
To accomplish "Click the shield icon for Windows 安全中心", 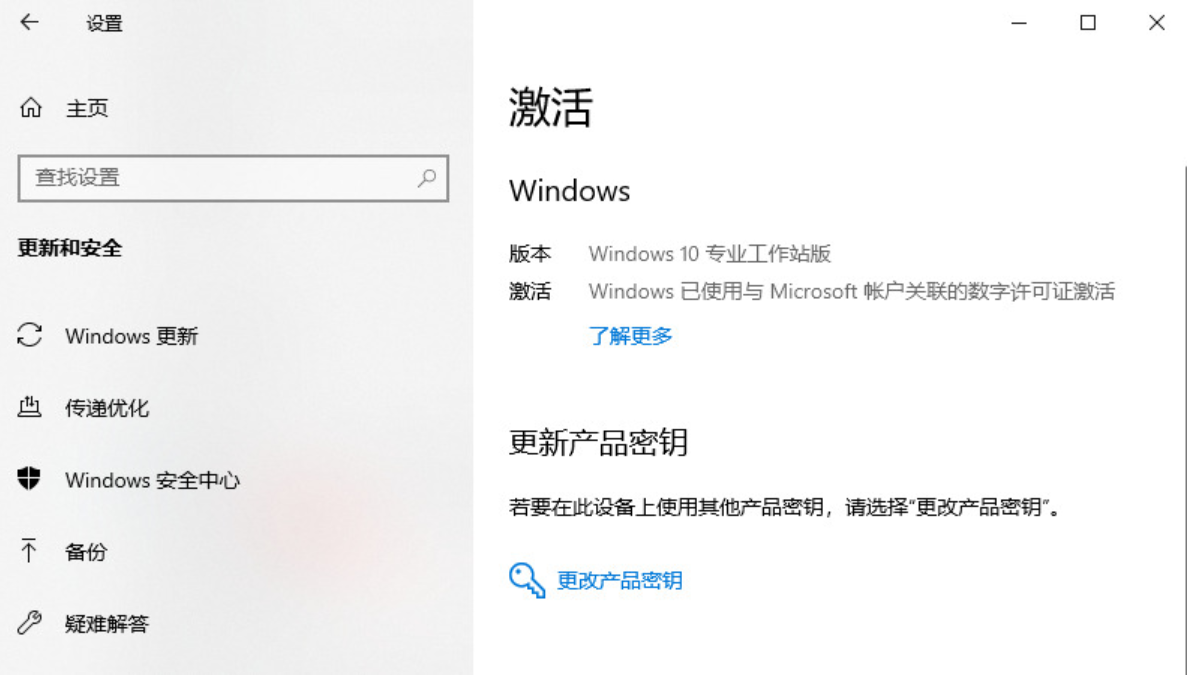I will [29, 479].
